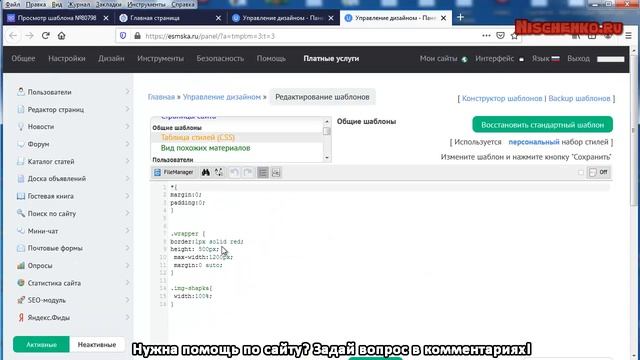Open Платные услуги menu item
Viewport: 640px width, 360px height.
click(x=331, y=59)
